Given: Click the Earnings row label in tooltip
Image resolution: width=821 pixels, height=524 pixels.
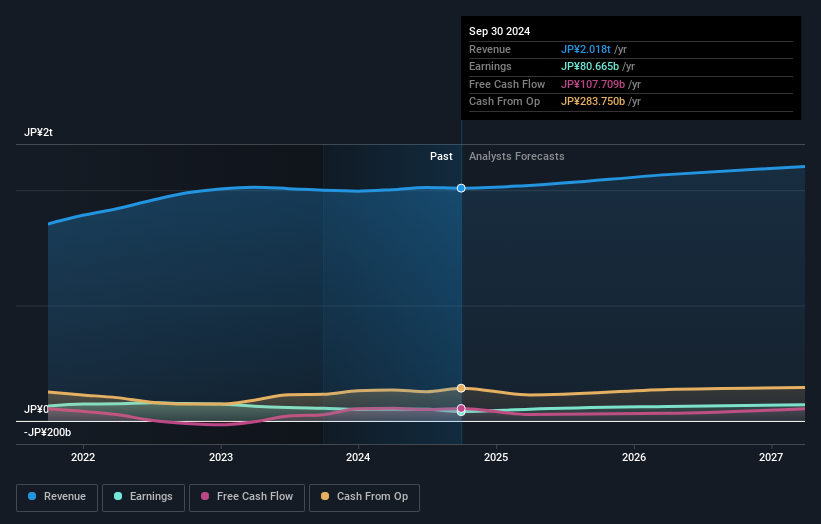Looking at the screenshot, I should tap(490, 66).
